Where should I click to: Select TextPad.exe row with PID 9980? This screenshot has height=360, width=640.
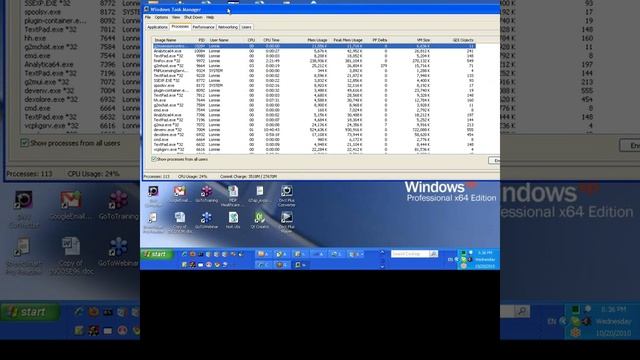tap(314, 56)
